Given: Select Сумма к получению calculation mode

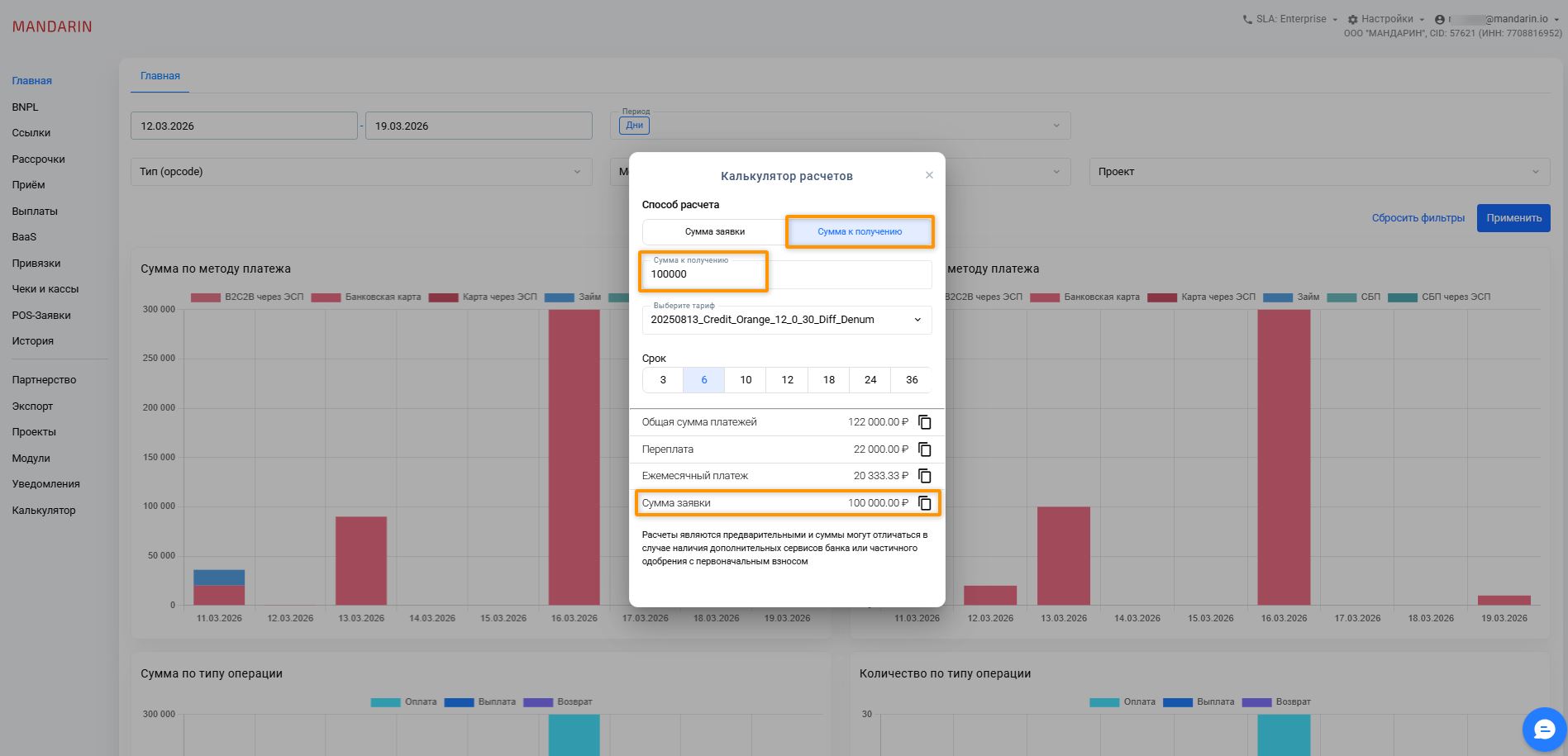Looking at the screenshot, I should [x=860, y=232].
